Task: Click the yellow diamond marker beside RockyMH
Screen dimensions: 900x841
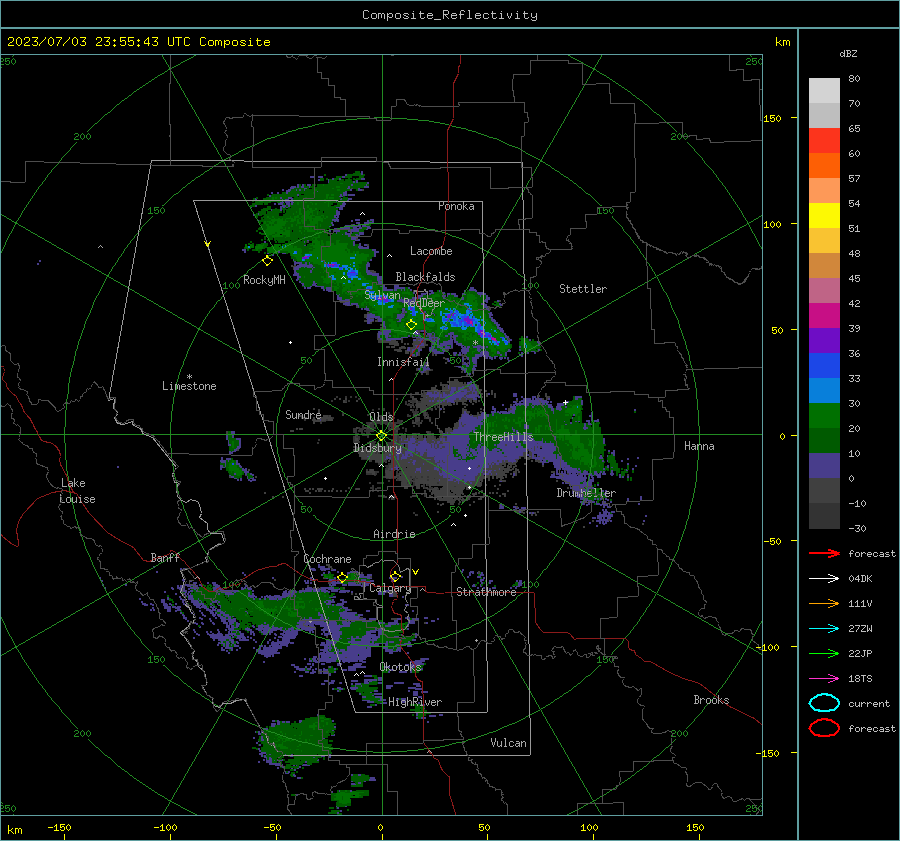Action: pyautogui.click(x=267, y=261)
